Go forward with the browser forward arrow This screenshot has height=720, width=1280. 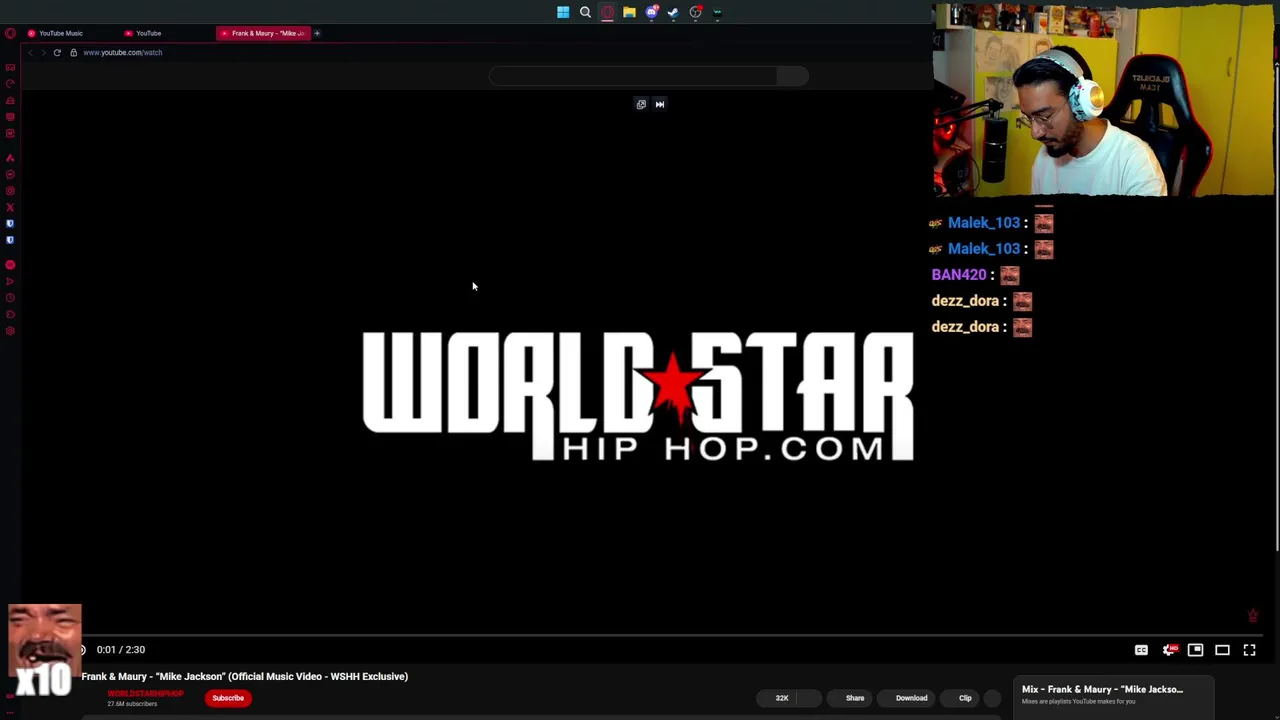(x=43, y=52)
